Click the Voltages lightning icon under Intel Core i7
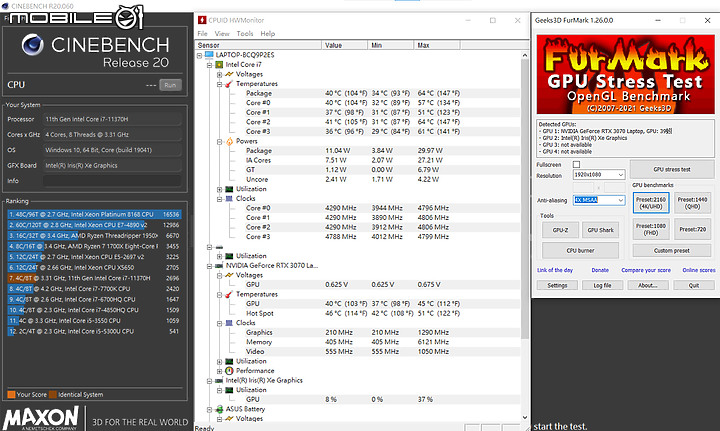Screen dimensions: 720x431 click(x=229, y=74)
